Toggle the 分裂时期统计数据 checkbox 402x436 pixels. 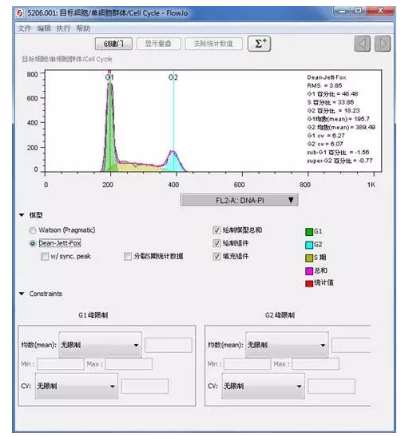[128, 256]
